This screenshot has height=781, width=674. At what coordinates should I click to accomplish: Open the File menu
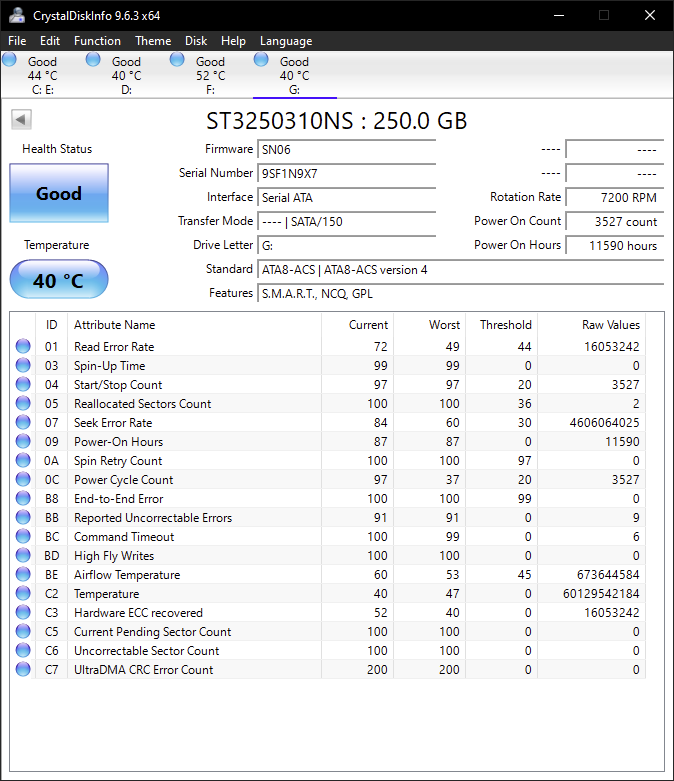(x=17, y=41)
